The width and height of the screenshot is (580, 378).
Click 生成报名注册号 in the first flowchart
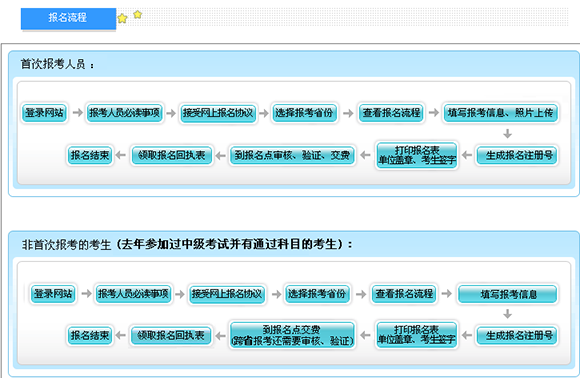[517, 155]
